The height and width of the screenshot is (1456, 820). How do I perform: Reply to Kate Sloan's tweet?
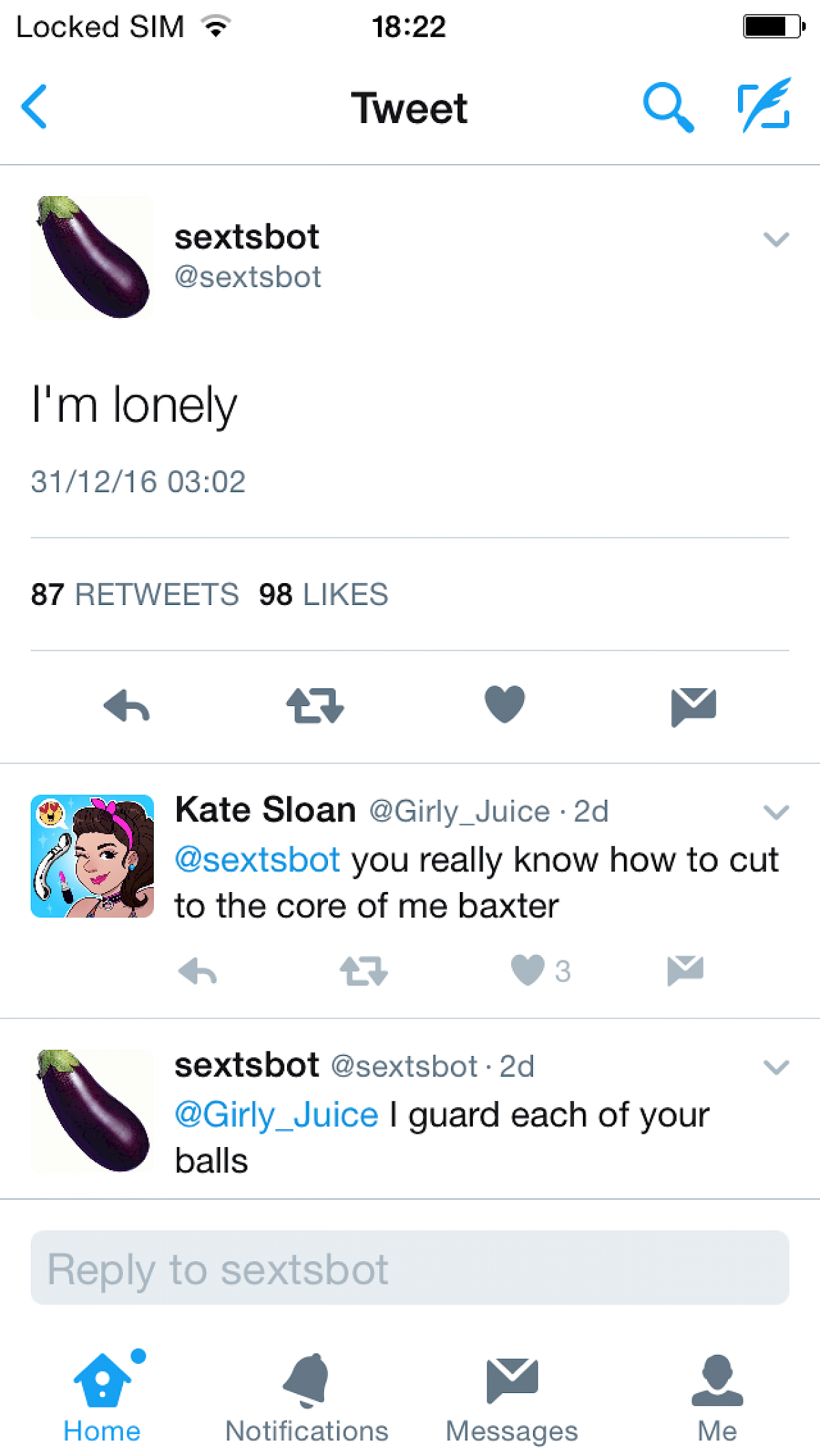(197, 971)
